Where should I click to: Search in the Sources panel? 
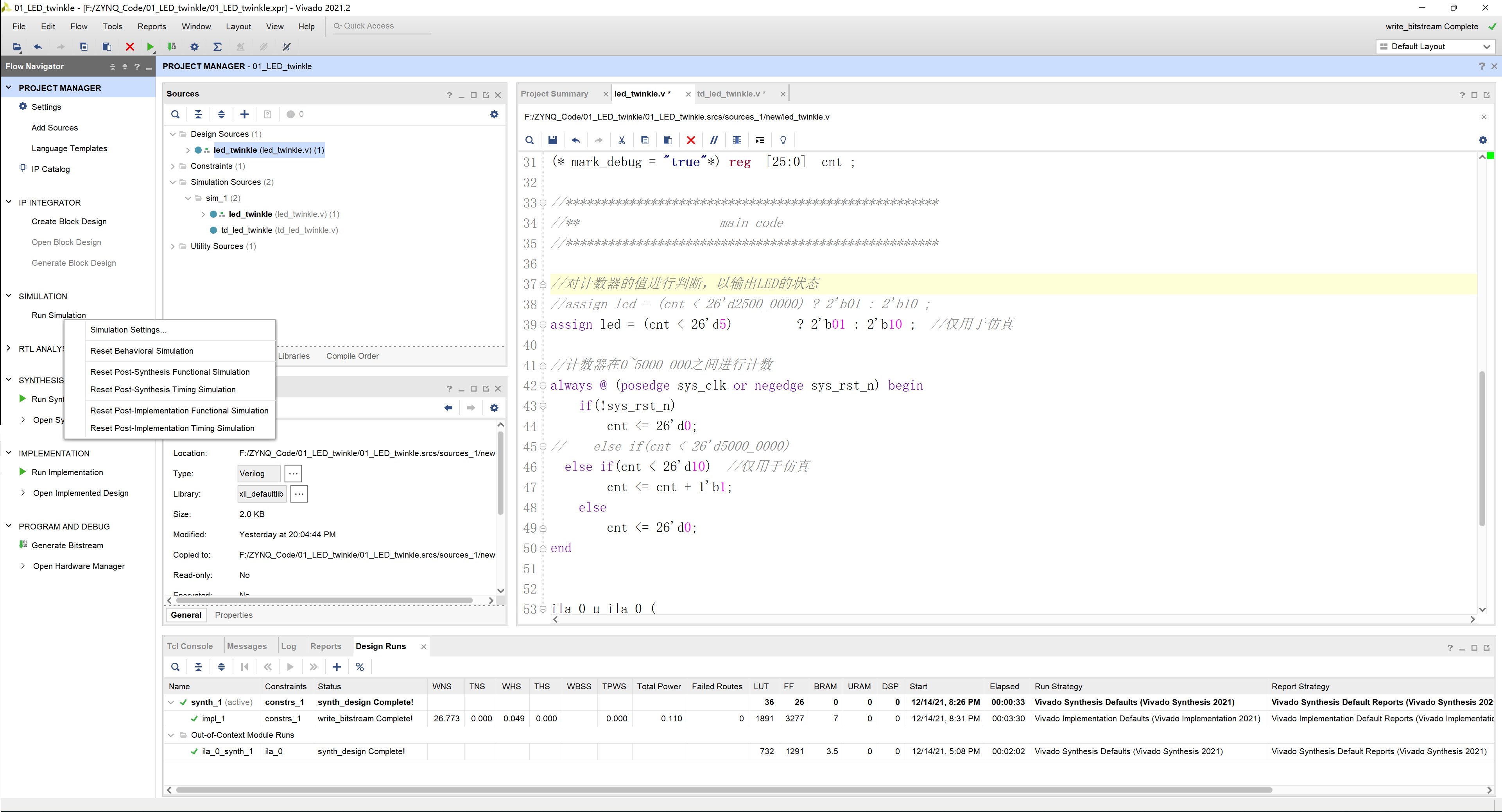pyautogui.click(x=176, y=114)
